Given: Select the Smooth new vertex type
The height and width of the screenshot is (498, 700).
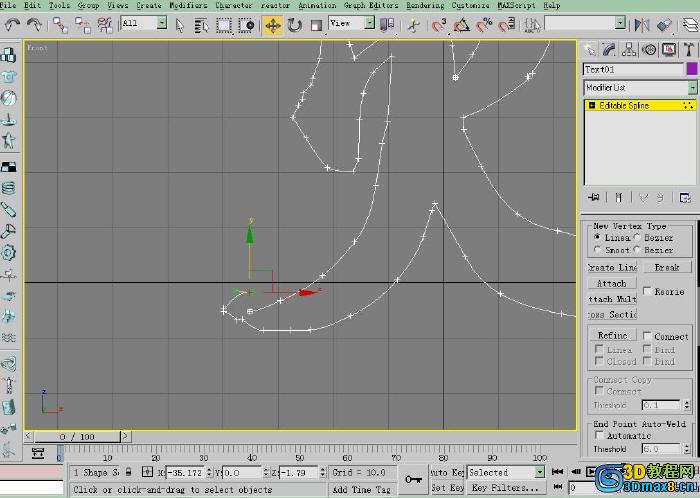Looking at the screenshot, I should [x=598, y=250].
